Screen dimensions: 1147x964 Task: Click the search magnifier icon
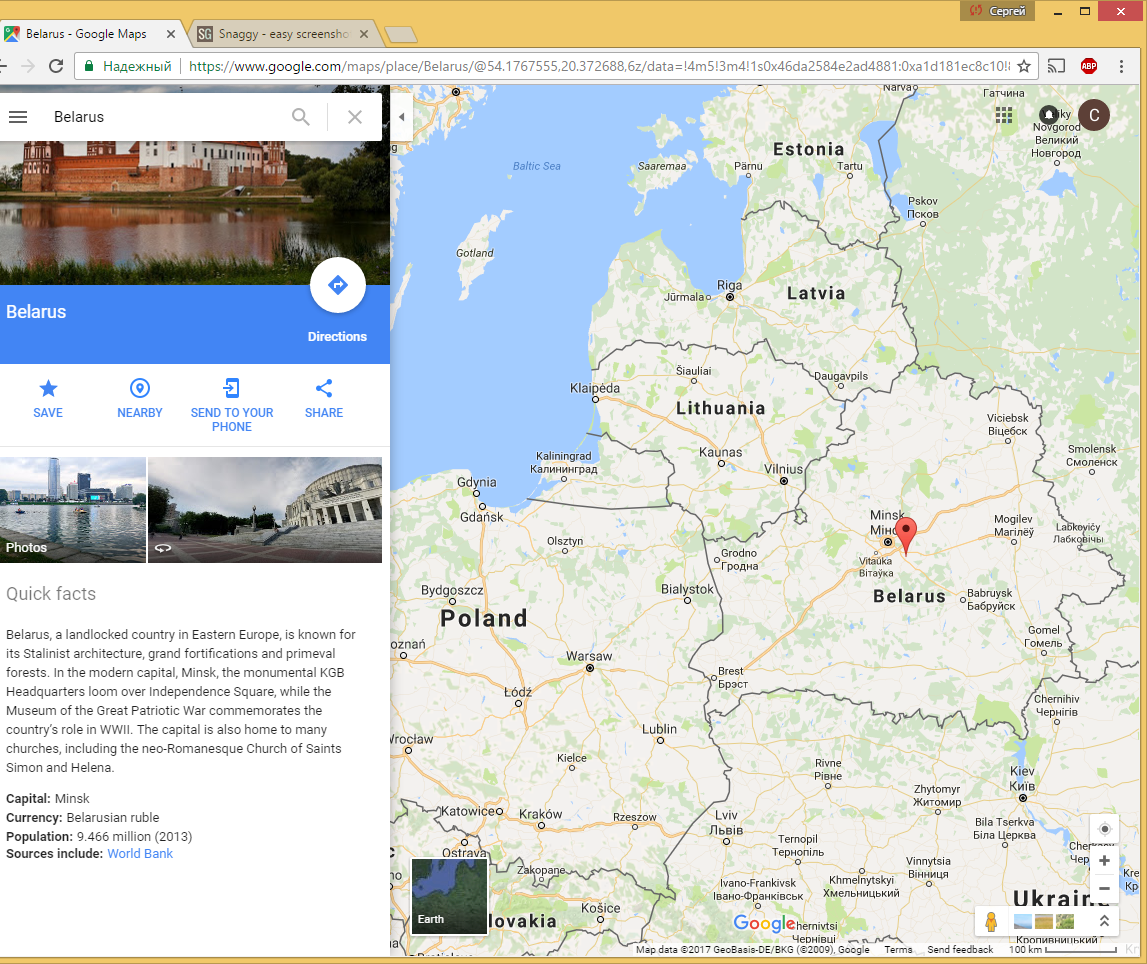pos(301,117)
